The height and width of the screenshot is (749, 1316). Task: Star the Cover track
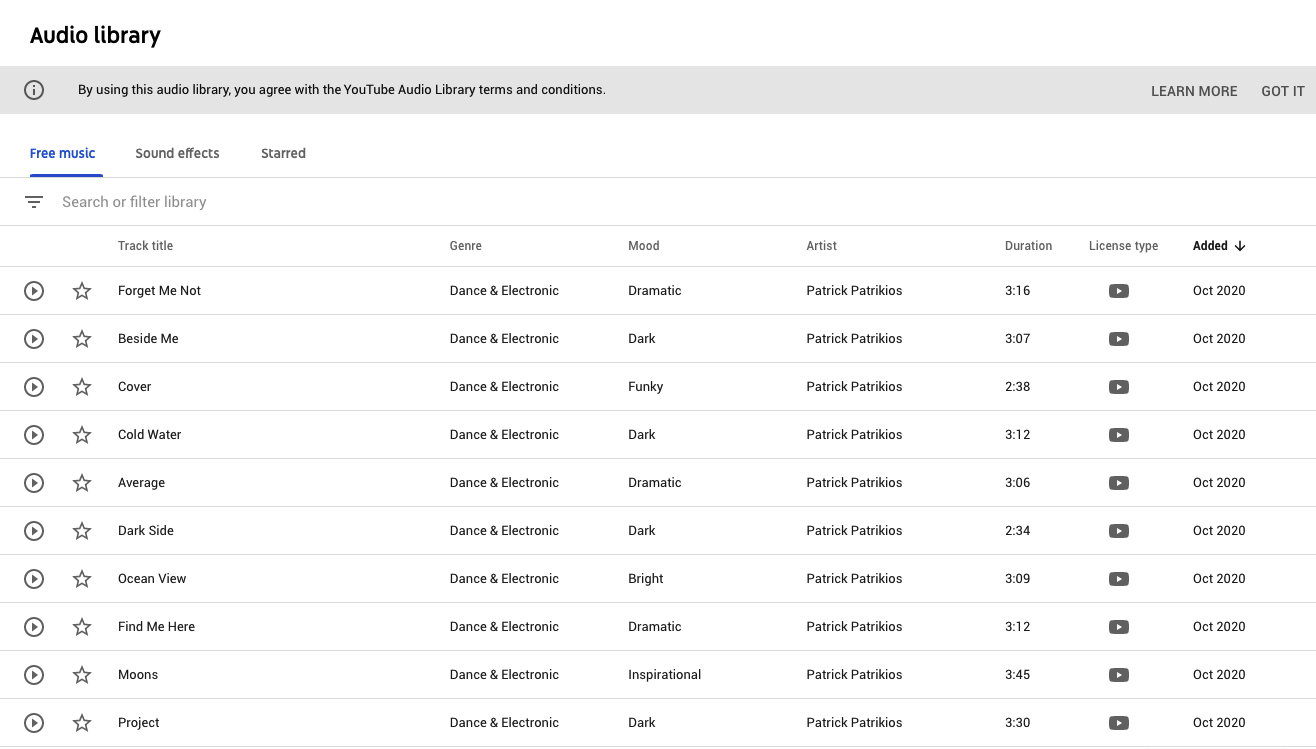coord(82,387)
